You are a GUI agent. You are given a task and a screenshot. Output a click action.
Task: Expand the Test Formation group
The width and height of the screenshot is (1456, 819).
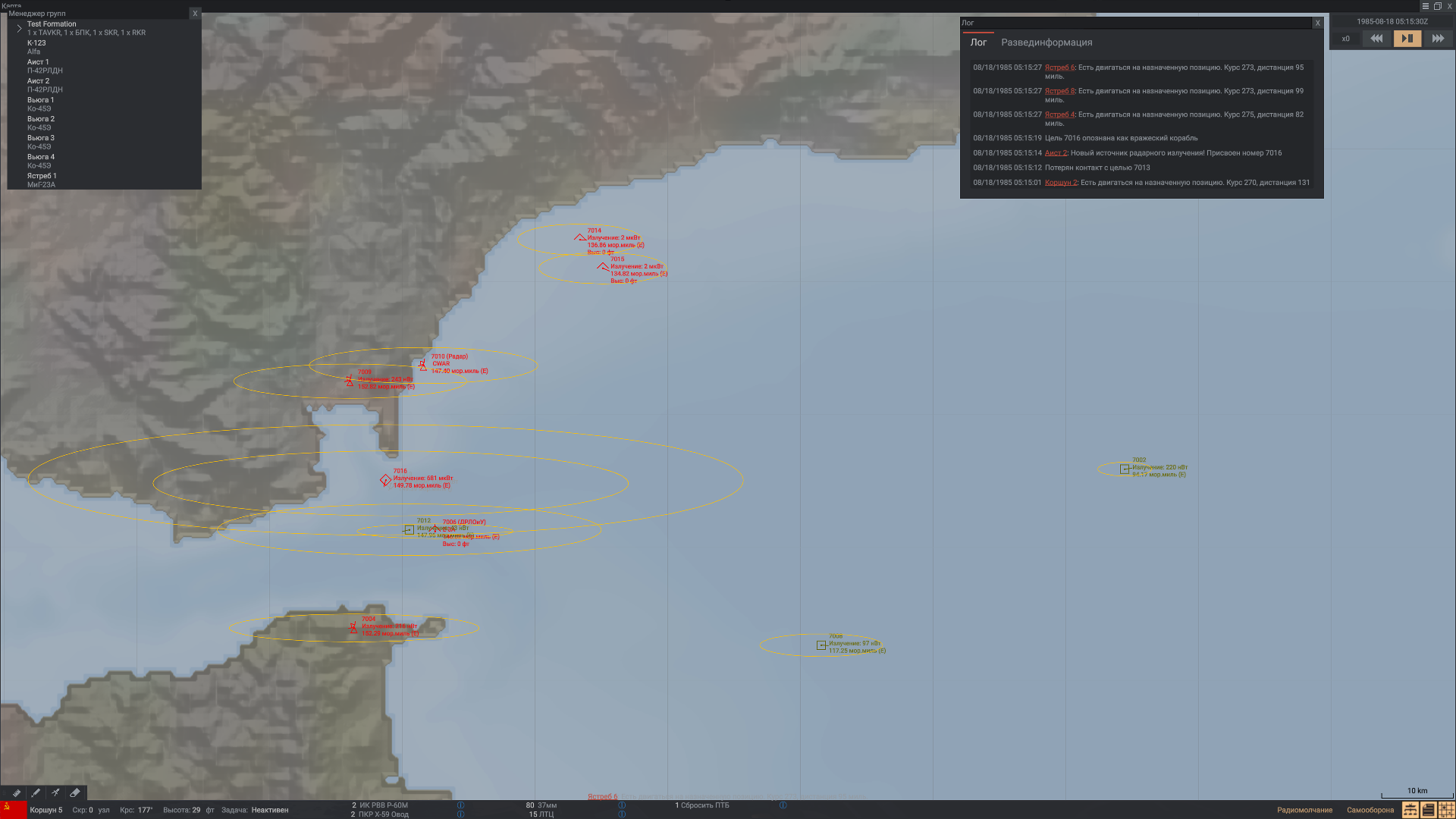[20, 28]
